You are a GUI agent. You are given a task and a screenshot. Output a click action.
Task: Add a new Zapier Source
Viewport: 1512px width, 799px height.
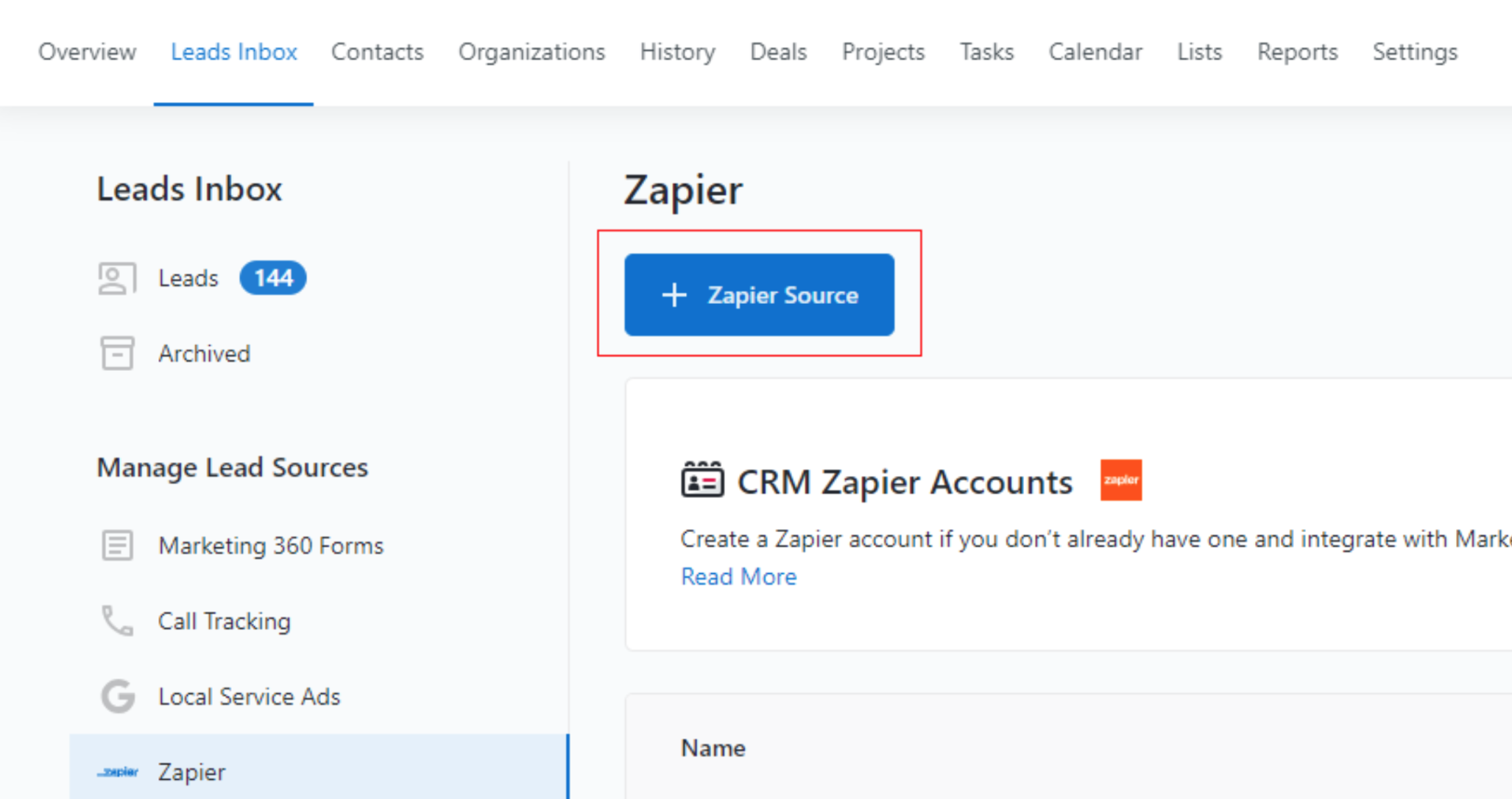[x=759, y=295]
